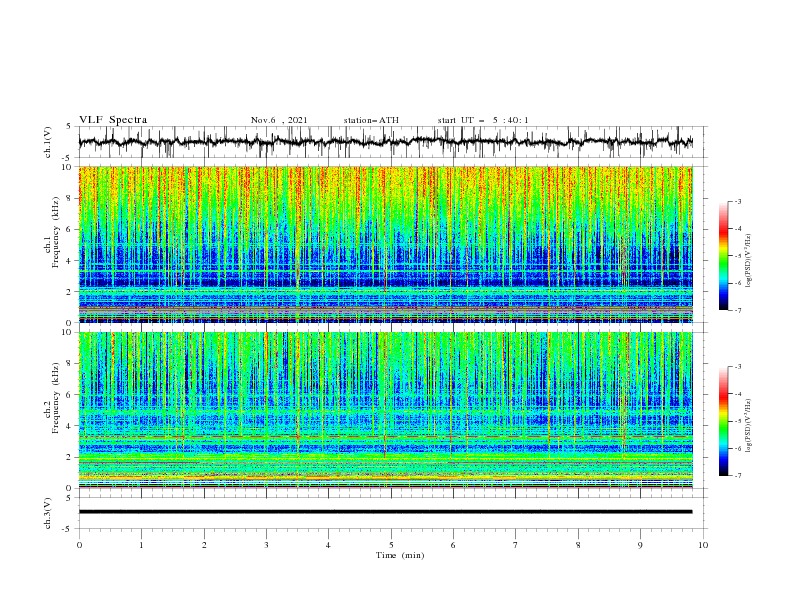Click the date 'Nov.6 , 2021' text
792x612 pixels.
click(279, 120)
